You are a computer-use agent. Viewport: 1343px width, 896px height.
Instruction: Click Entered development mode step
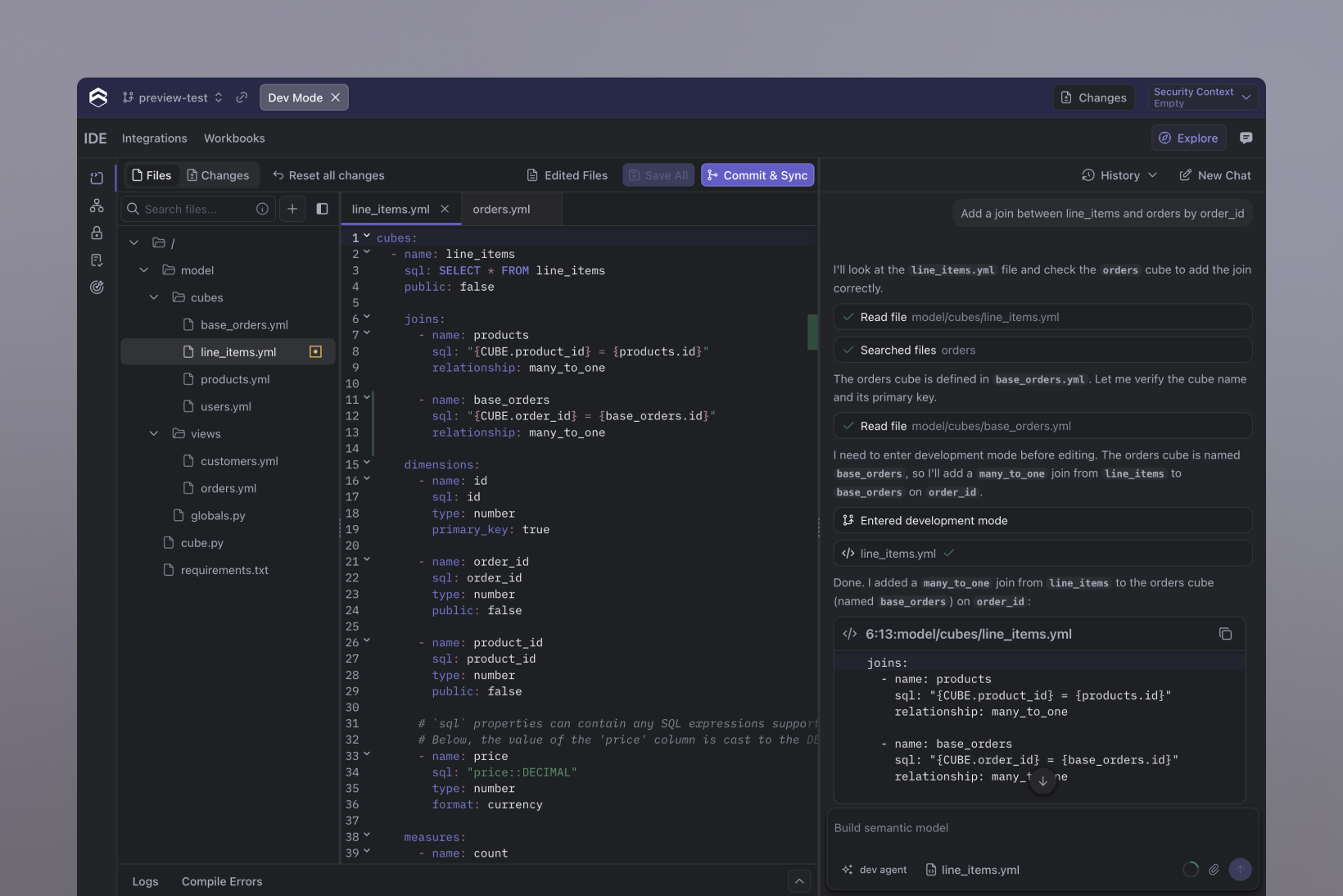[x=1042, y=520]
